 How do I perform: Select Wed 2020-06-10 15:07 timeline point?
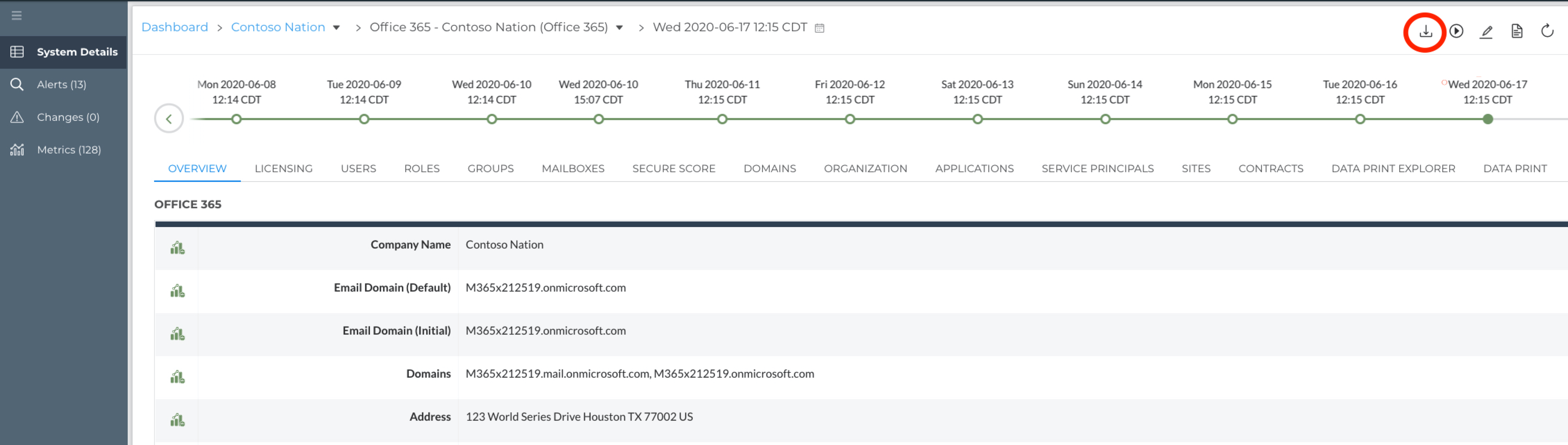point(598,119)
